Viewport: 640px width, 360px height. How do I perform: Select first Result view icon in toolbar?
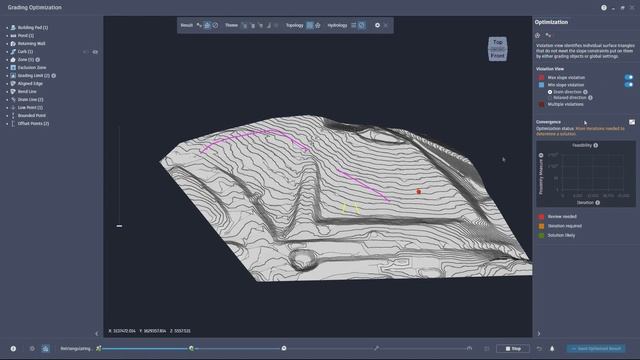199,25
